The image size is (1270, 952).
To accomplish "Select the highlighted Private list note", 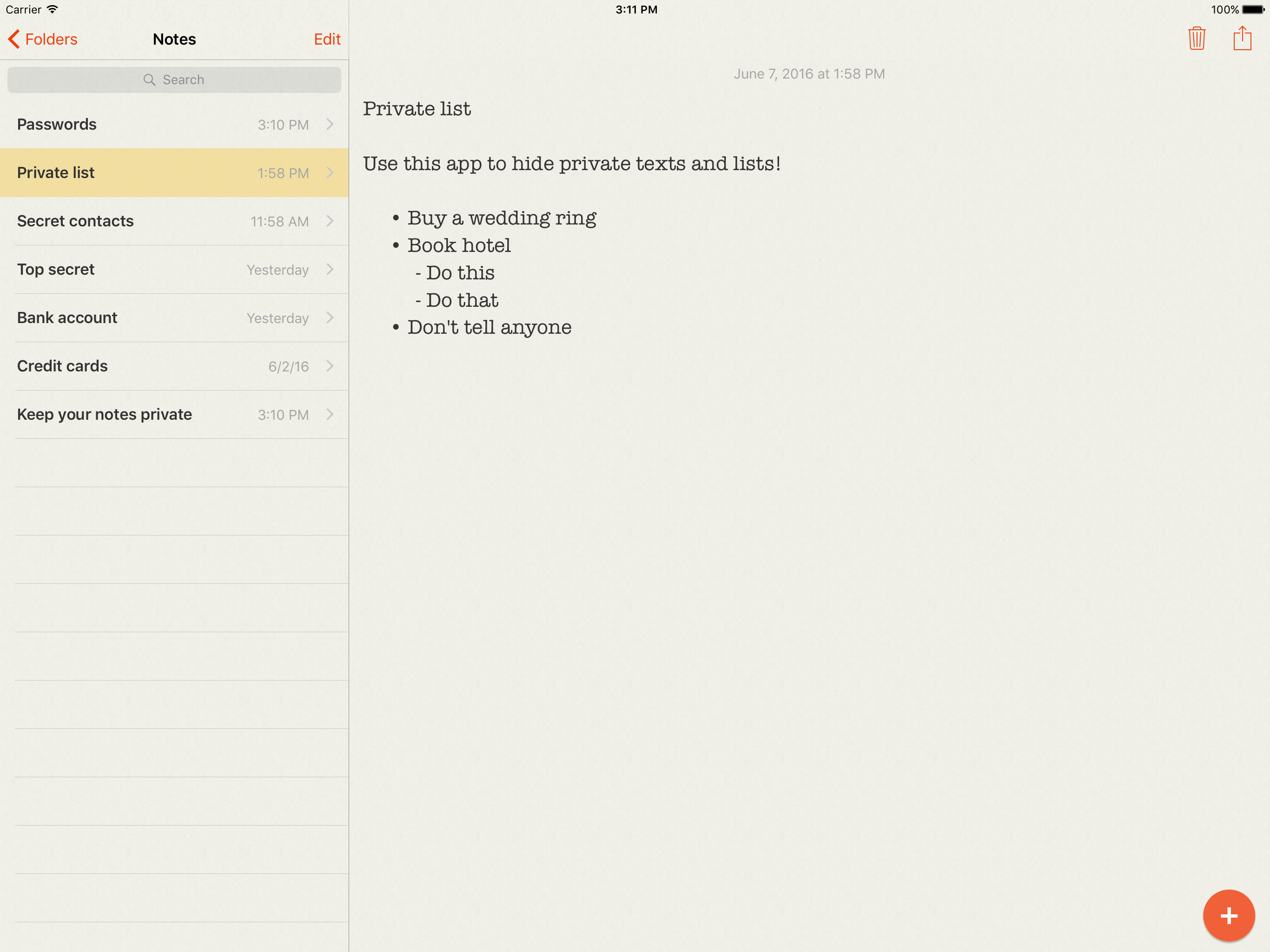I will point(56,173).
